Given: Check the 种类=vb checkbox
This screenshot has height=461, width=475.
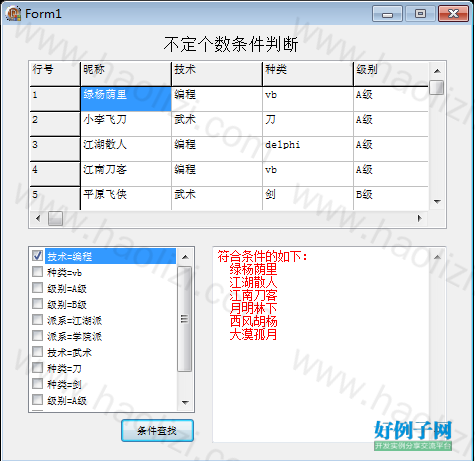Looking at the screenshot, I should tap(37, 272).
